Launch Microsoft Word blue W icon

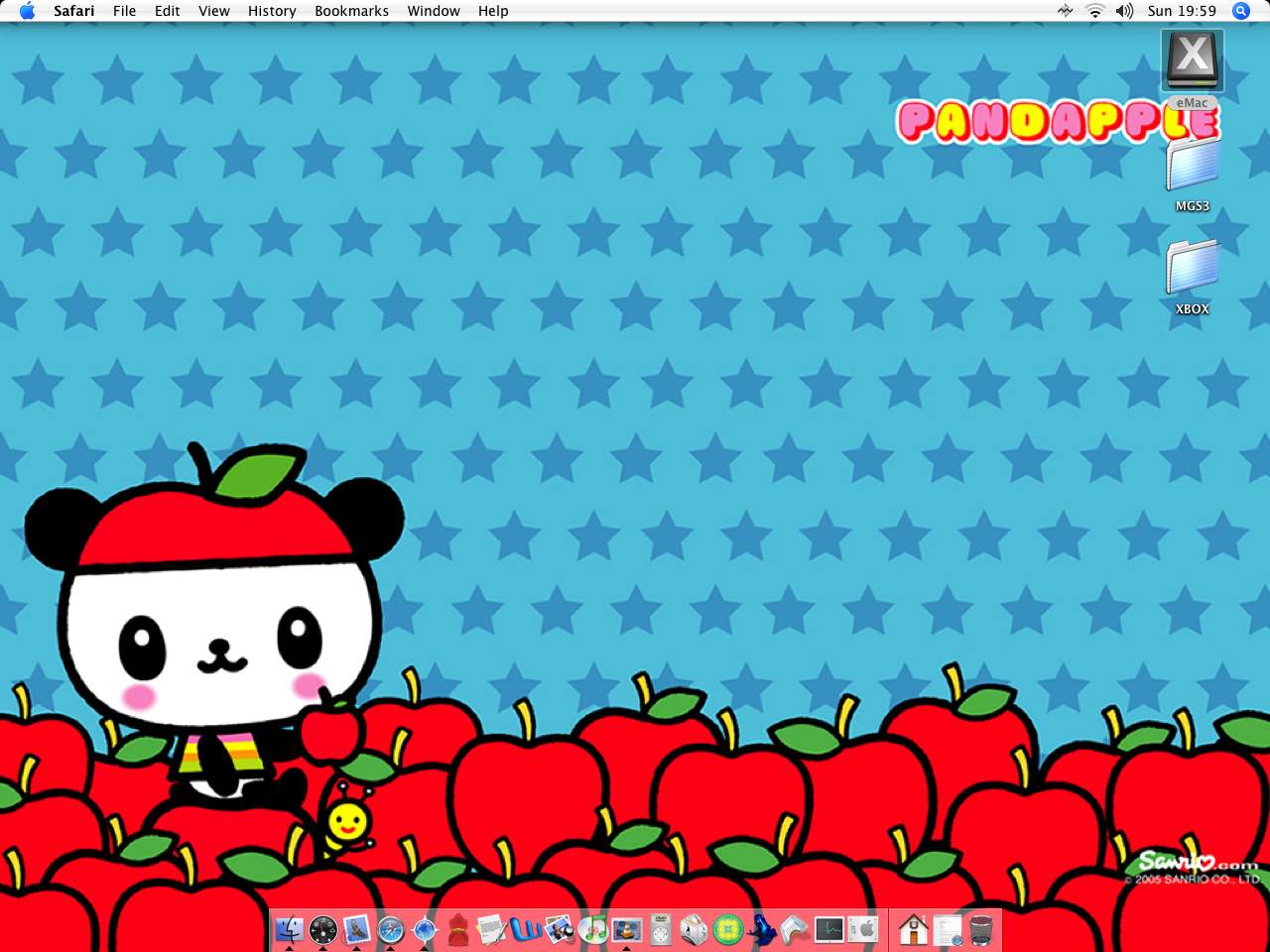(526, 929)
